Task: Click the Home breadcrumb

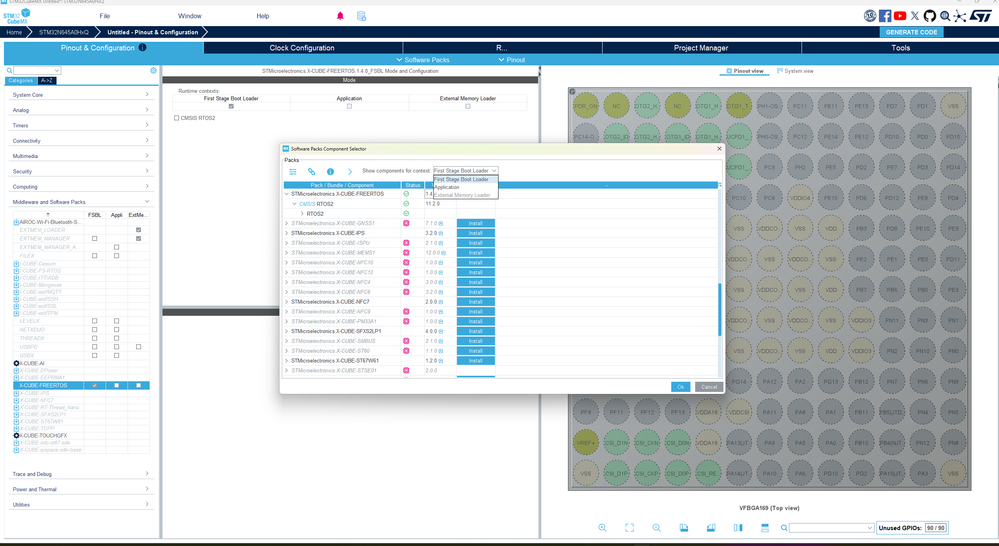Action: coord(14,32)
